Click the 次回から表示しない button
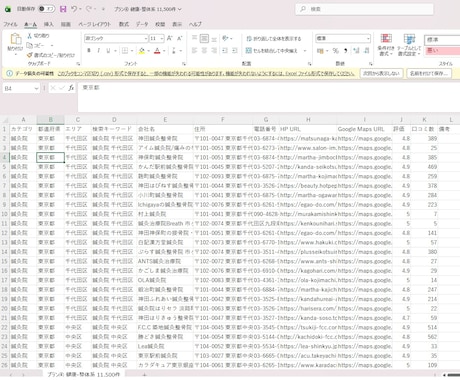This screenshot has width=460, height=380. (381, 73)
